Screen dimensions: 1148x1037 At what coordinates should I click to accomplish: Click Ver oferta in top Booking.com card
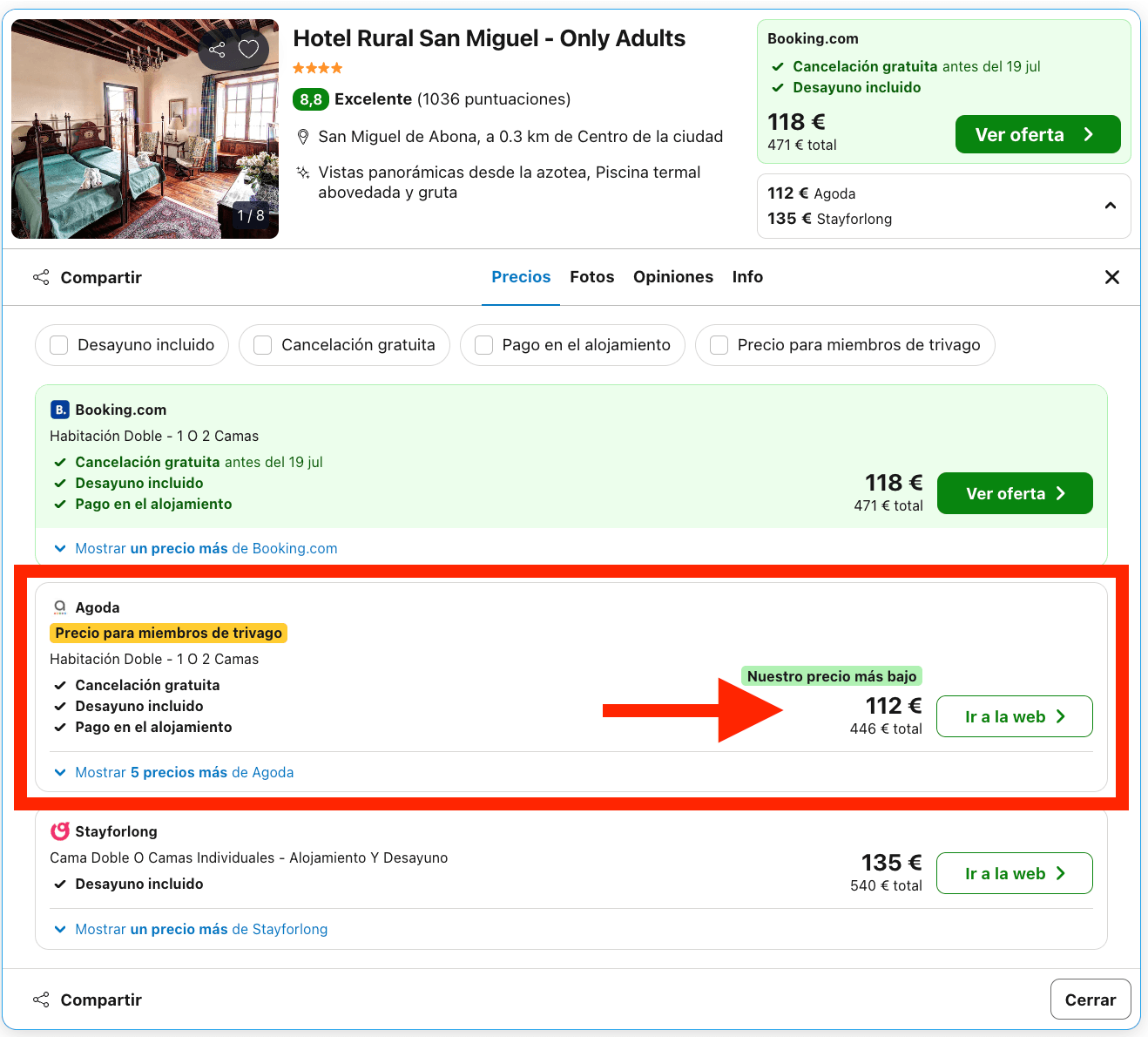1038,134
